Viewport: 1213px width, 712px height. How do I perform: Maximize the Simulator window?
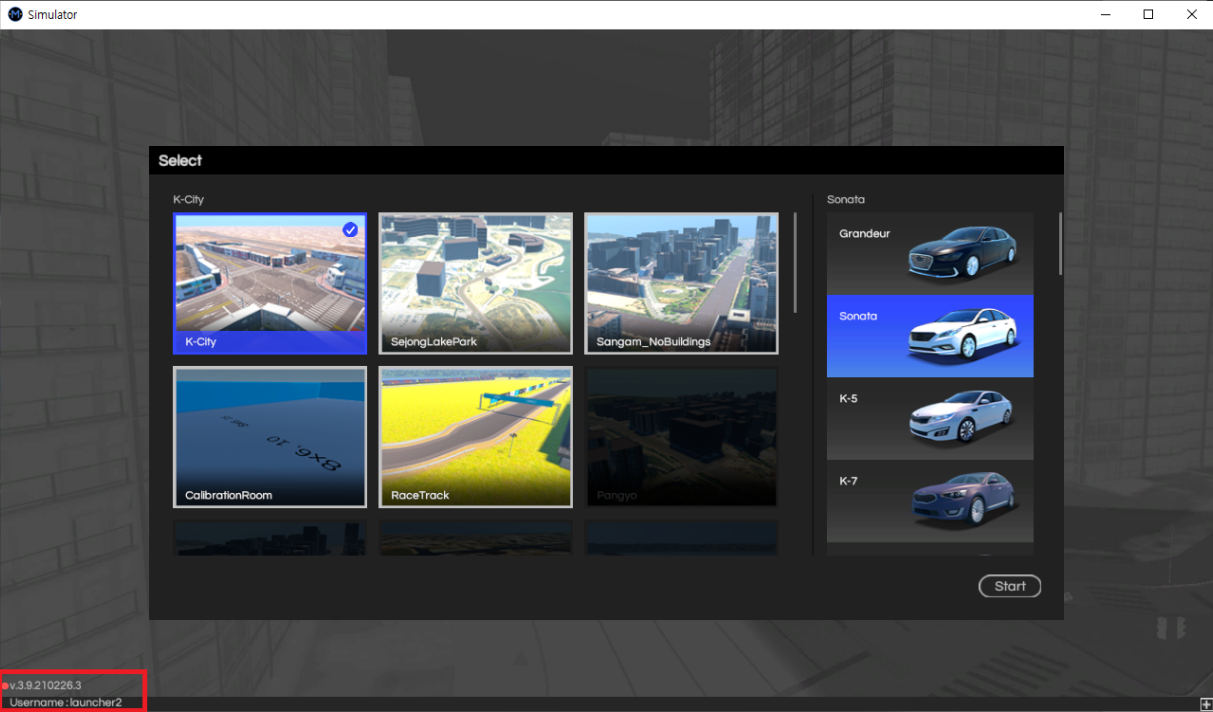click(1148, 14)
